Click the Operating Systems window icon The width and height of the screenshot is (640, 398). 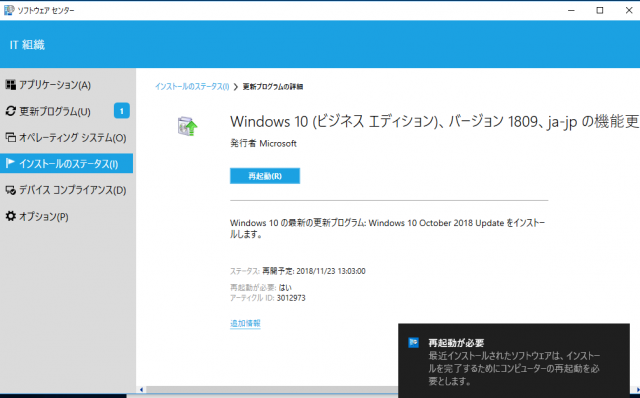coord(10,138)
